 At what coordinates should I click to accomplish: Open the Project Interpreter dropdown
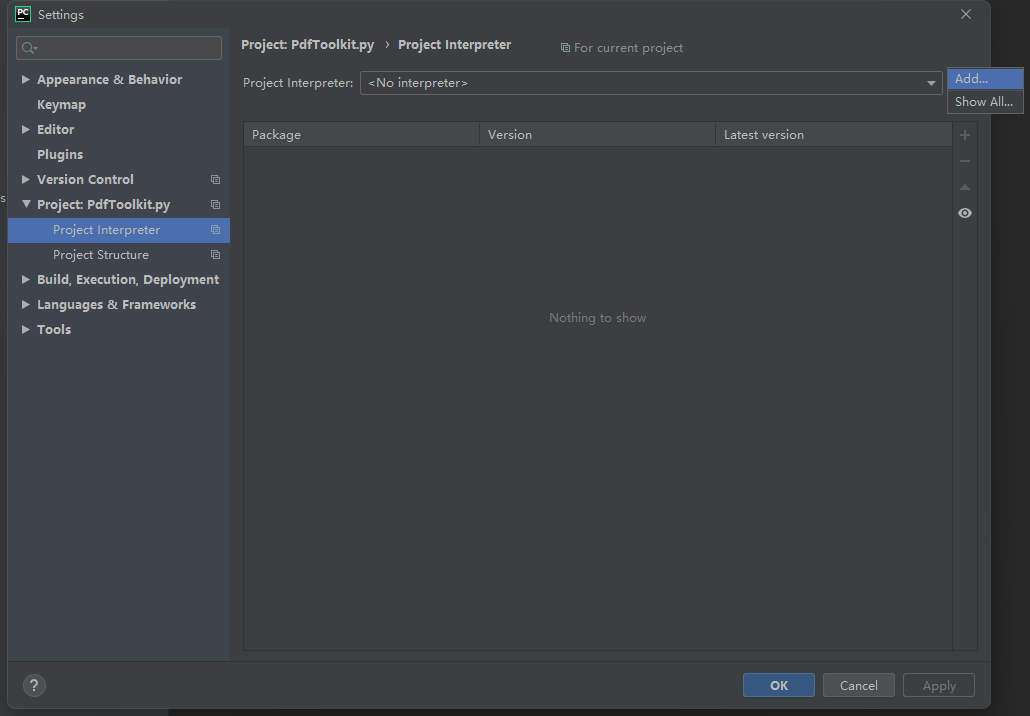(651, 83)
